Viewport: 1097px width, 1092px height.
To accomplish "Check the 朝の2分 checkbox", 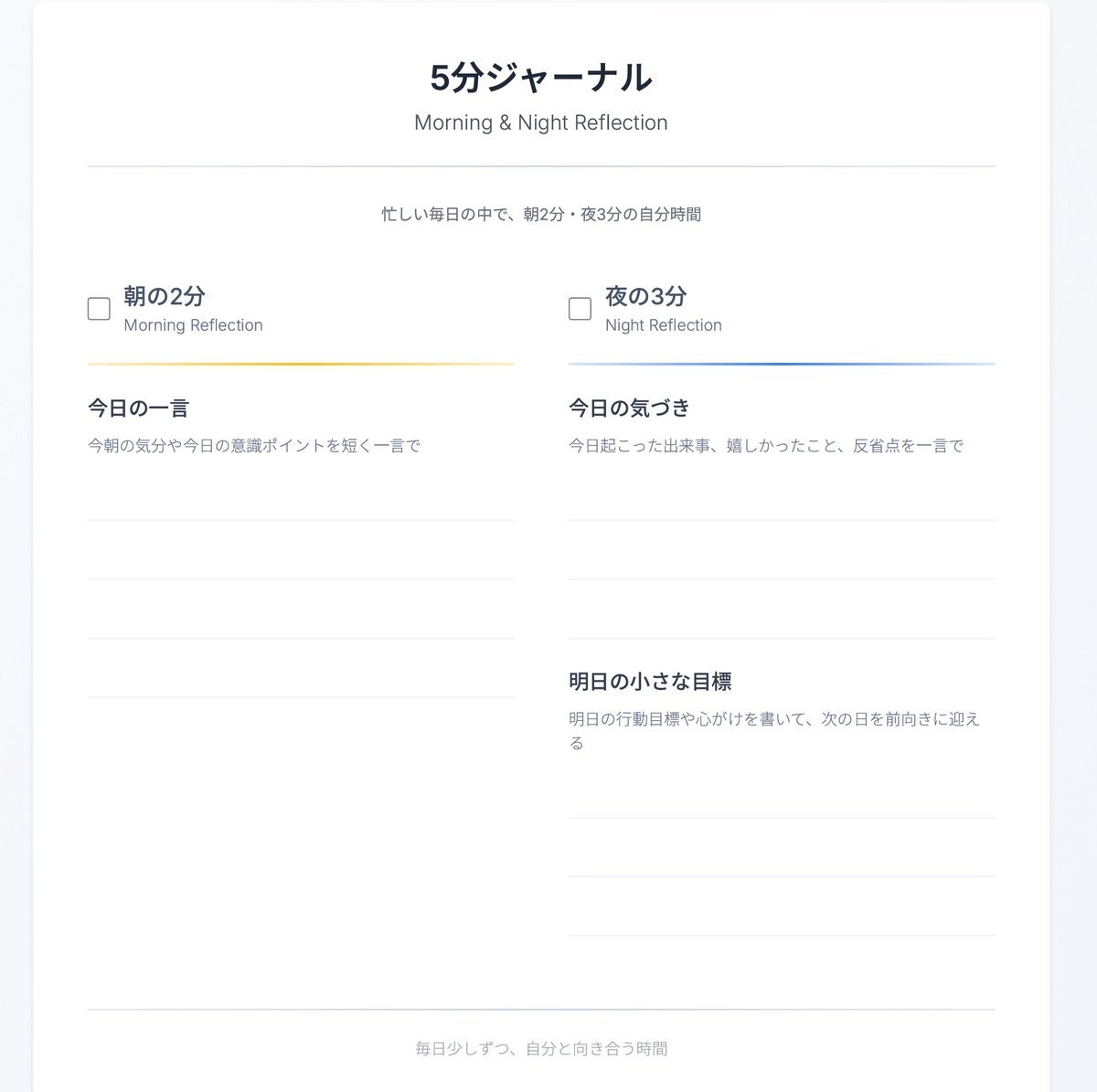I will coord(99,309).
